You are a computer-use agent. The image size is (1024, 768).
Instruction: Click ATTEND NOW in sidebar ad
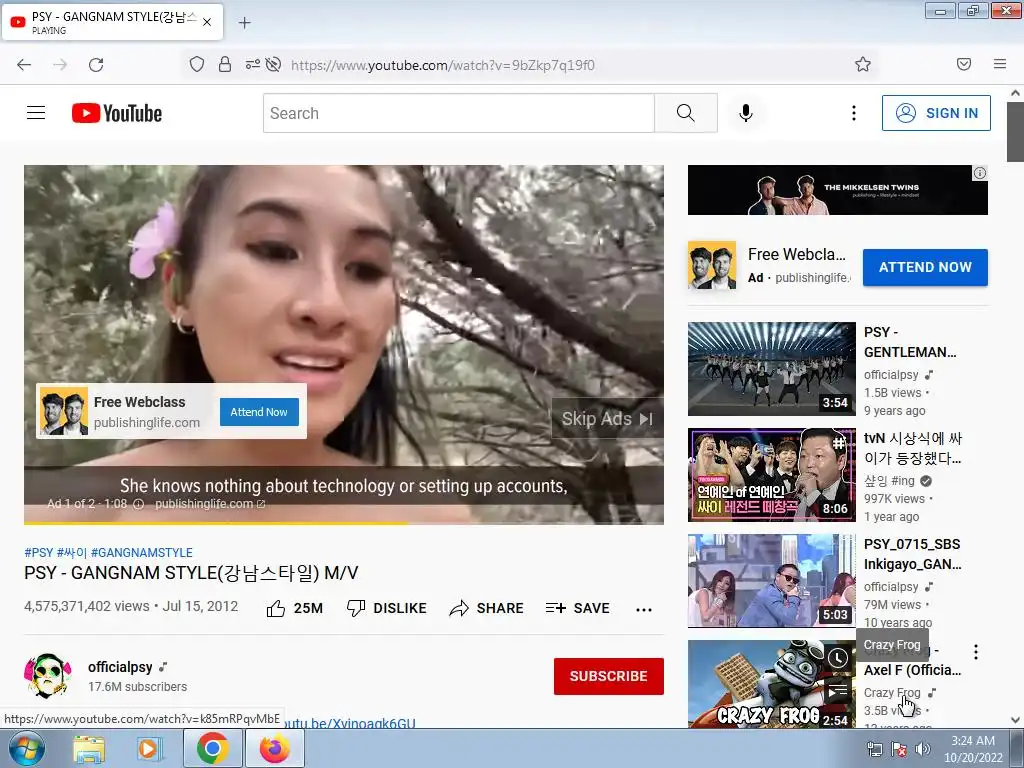tap(925, 267)
